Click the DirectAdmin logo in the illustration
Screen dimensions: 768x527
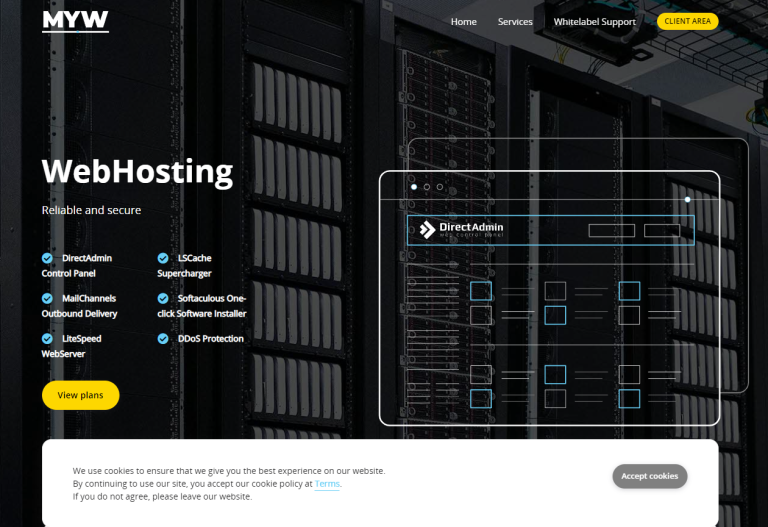point(462,230)
